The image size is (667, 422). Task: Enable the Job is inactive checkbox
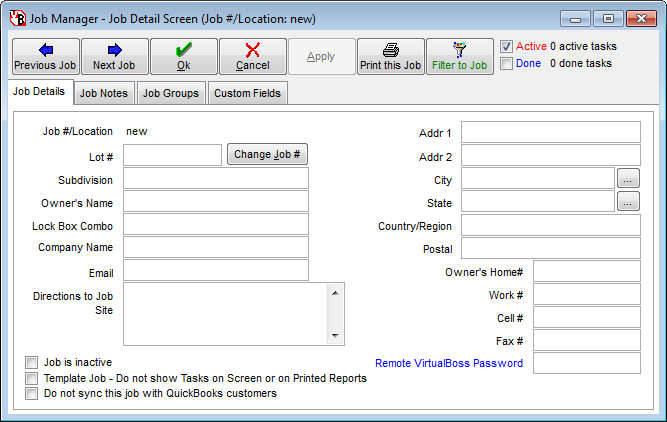click(x=31, y=362)
